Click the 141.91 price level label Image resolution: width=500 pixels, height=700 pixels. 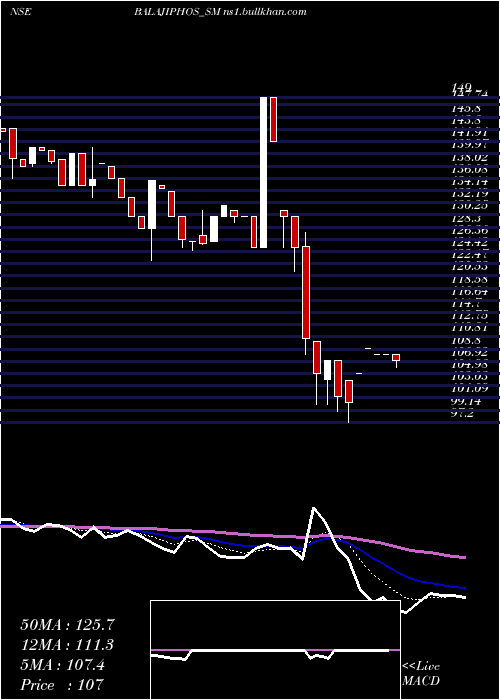(x=470, y=133)
